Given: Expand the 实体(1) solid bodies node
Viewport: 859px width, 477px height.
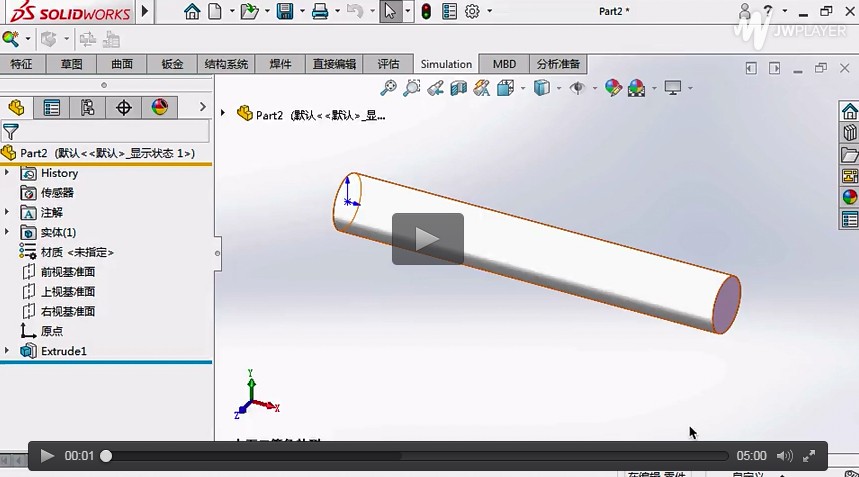Looking at the screenshot, I should pyautogui.click(x=8, y=232).
